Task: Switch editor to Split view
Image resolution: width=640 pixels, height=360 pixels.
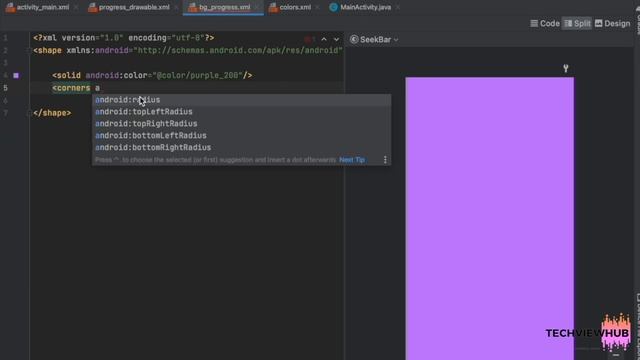Action: coord(577,24)
